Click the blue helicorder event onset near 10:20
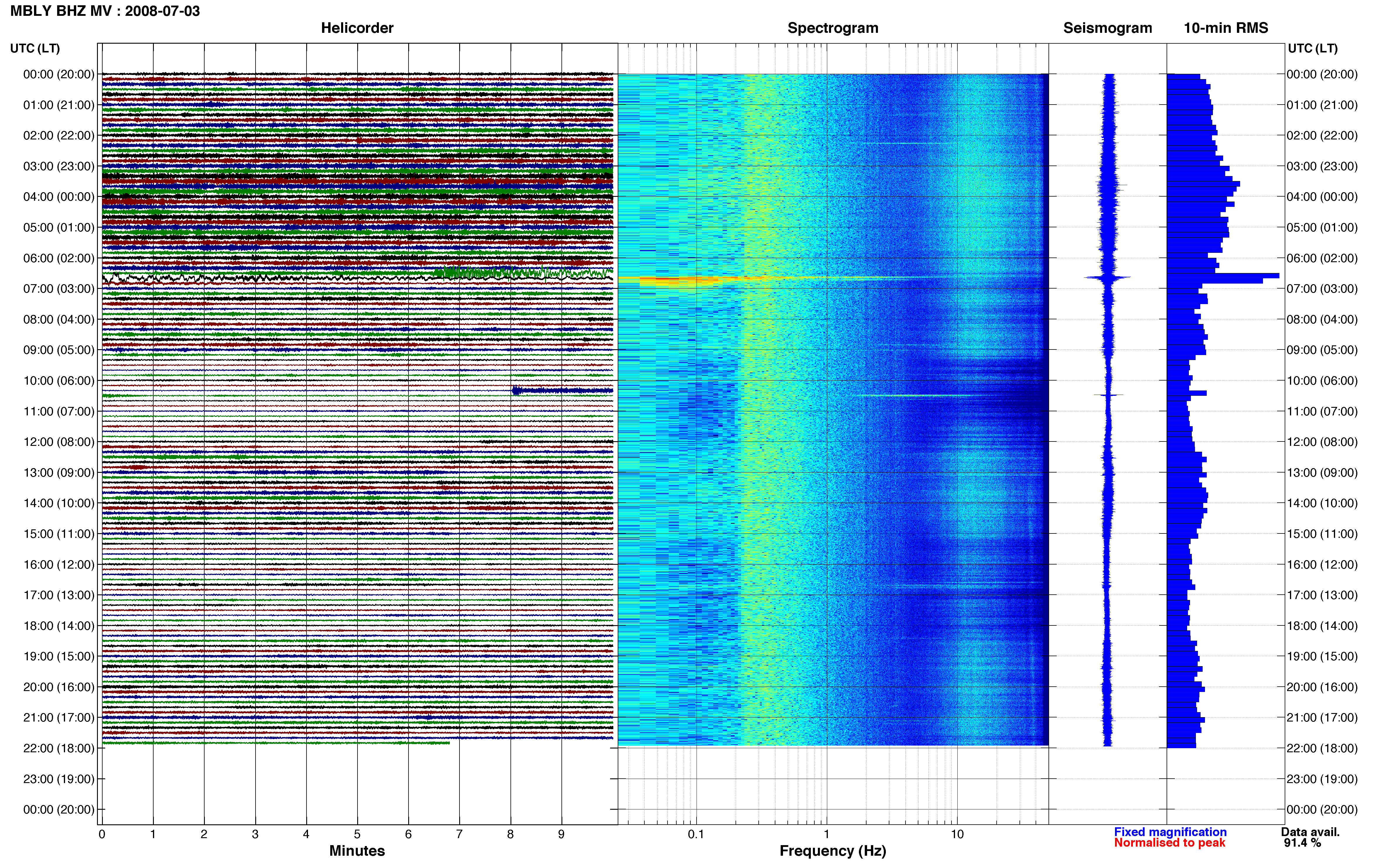Viewport: 1389px width, 868px height. coord(516,391)
